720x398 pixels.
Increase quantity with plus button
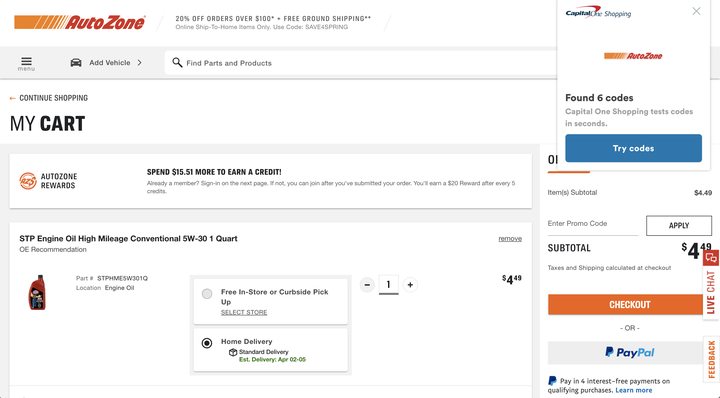(x=410, y=285)
